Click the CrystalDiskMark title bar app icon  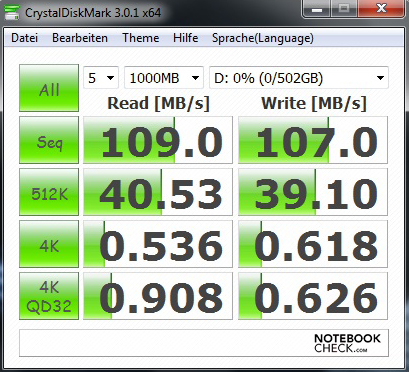click(x=11, y=13)
